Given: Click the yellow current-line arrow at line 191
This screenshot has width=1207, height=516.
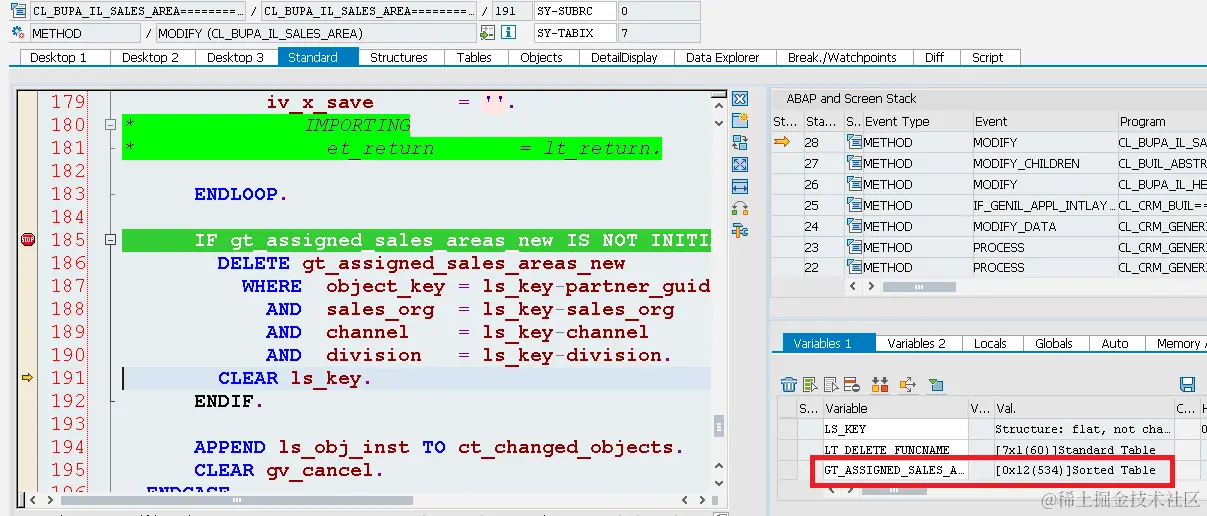Looking at the screenshot, I should click(x=27, y=377).
